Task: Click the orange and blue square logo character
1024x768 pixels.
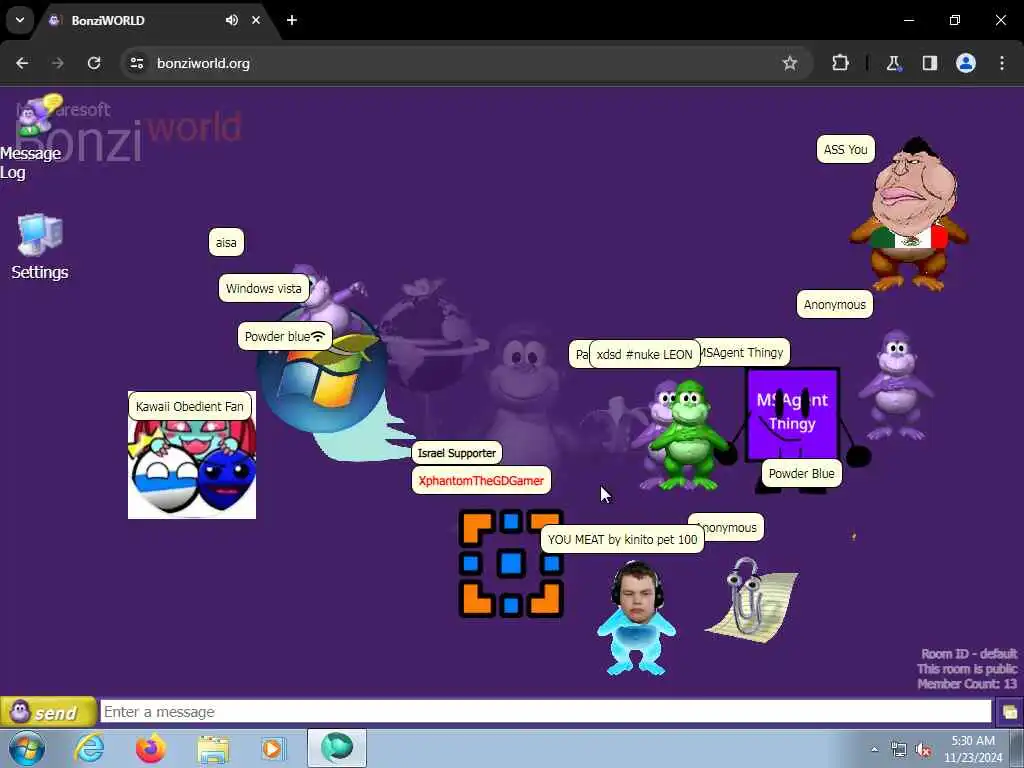Action: 511,564
